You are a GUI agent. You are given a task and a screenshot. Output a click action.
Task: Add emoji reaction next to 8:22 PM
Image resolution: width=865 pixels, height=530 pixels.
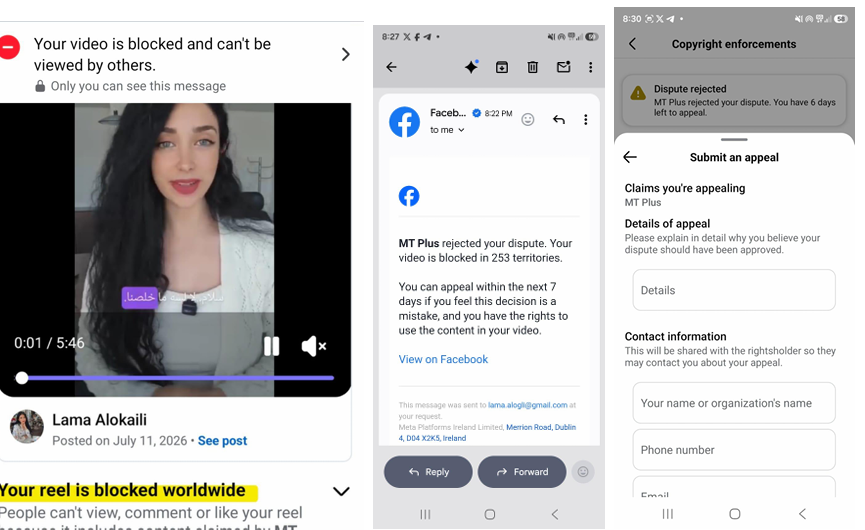click(x=528, y=120)
